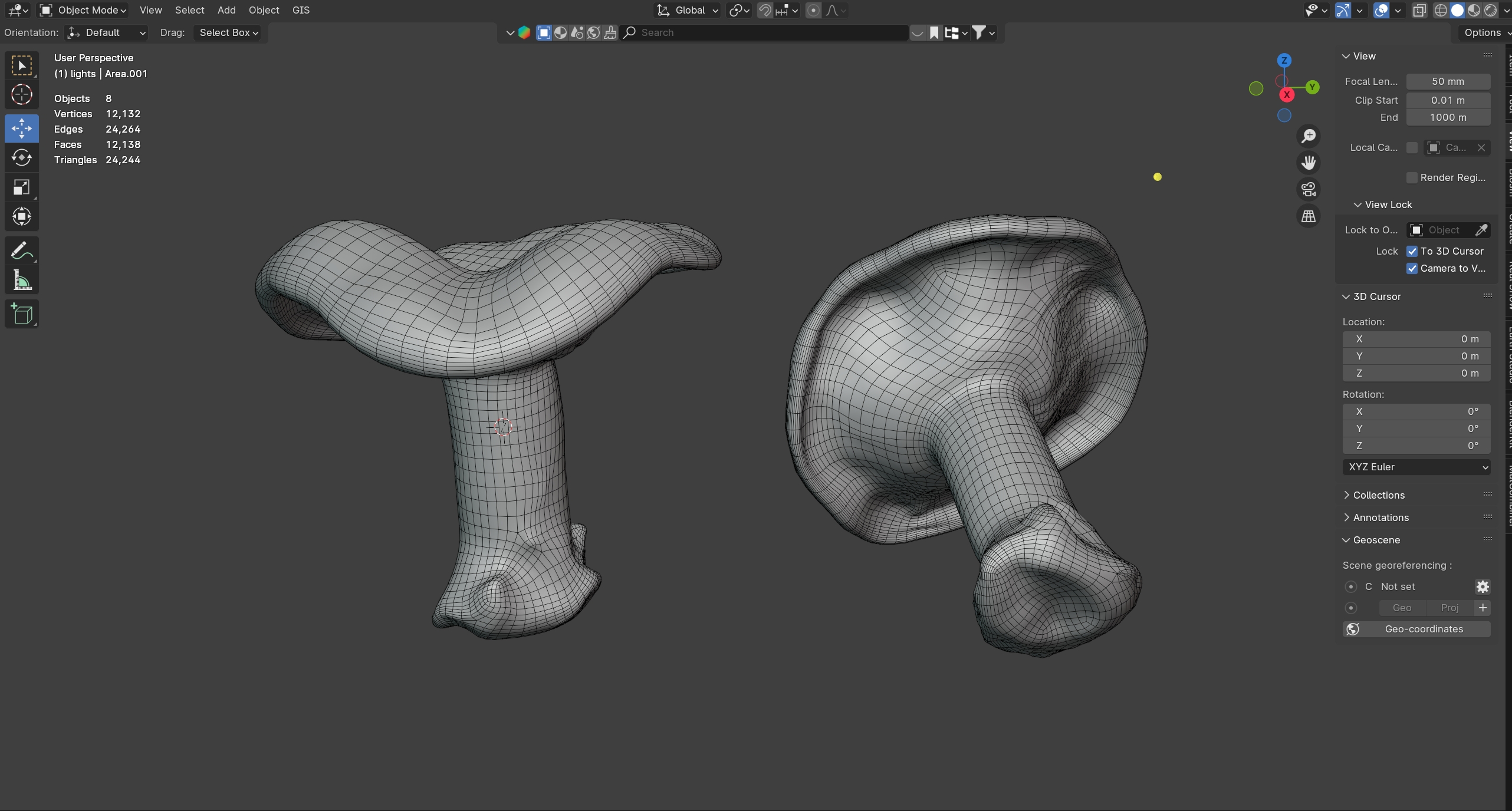Open the XYZ Euler rotation mode dropdown
The height and width of the screenshot is (811, 1512).
click(x=1416, y=467)
